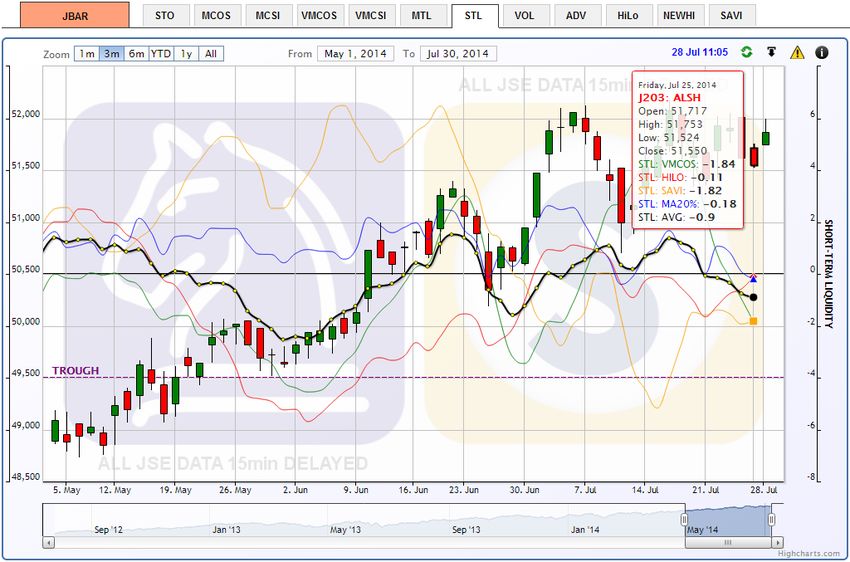
Task: Set zoom to All
Action: 211,54
